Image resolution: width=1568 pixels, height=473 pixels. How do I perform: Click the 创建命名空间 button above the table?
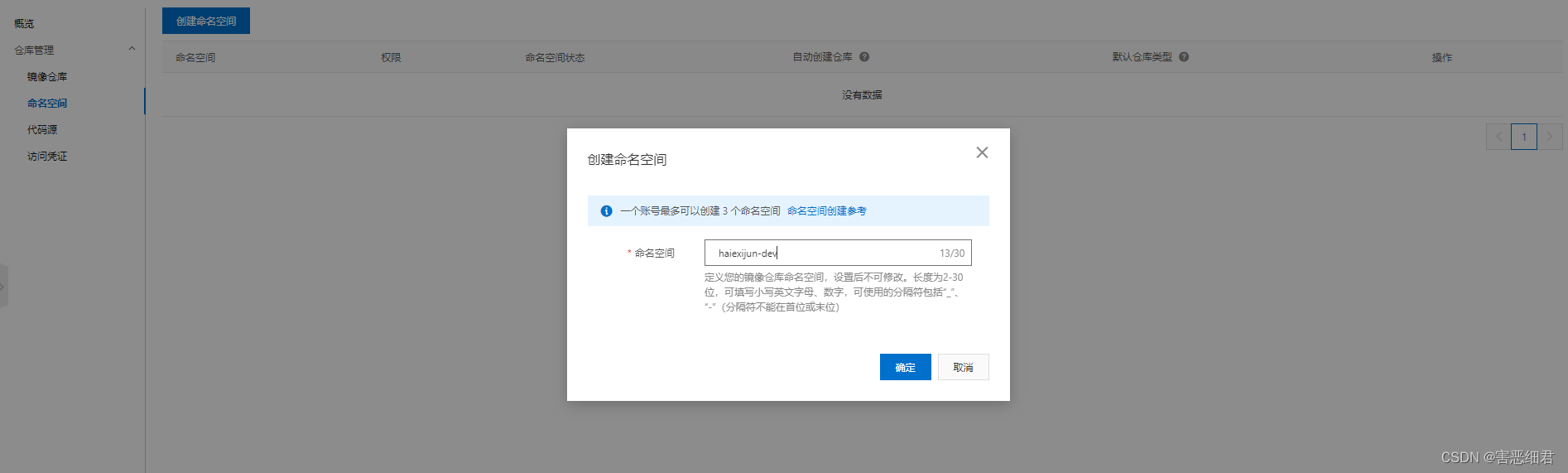[206, 21]
